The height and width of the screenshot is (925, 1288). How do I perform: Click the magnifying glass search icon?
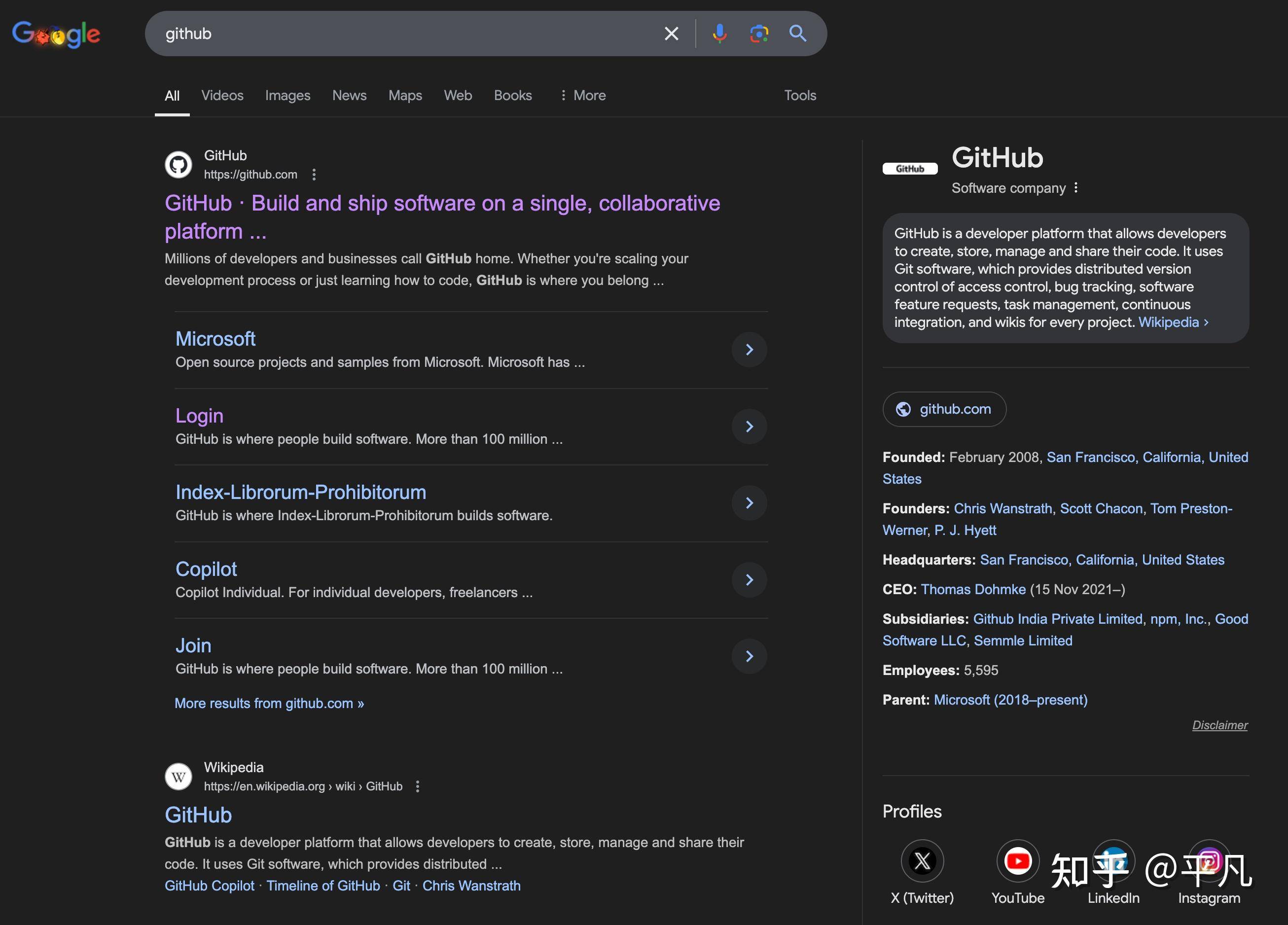click(x=797, y=34)
